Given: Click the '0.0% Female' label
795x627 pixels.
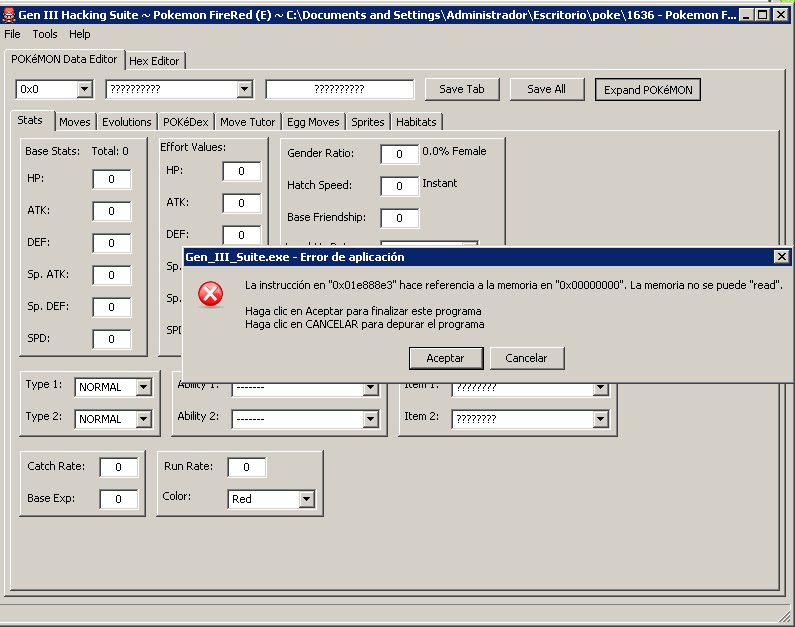Looking at the screenshot, I should 454,151.
